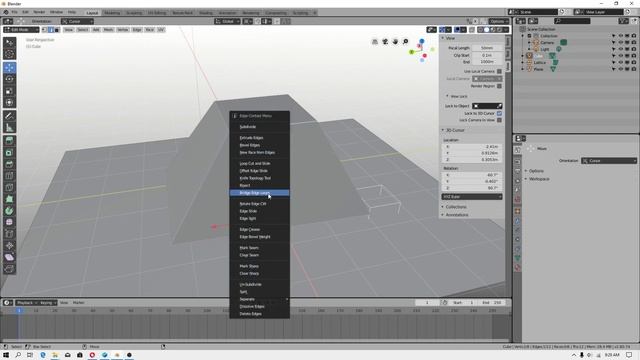This screenshot has height=360, width=640.
Task: Open the Mesh menu in viewport header
Action: pyautogui.click(x=109, y=29)
